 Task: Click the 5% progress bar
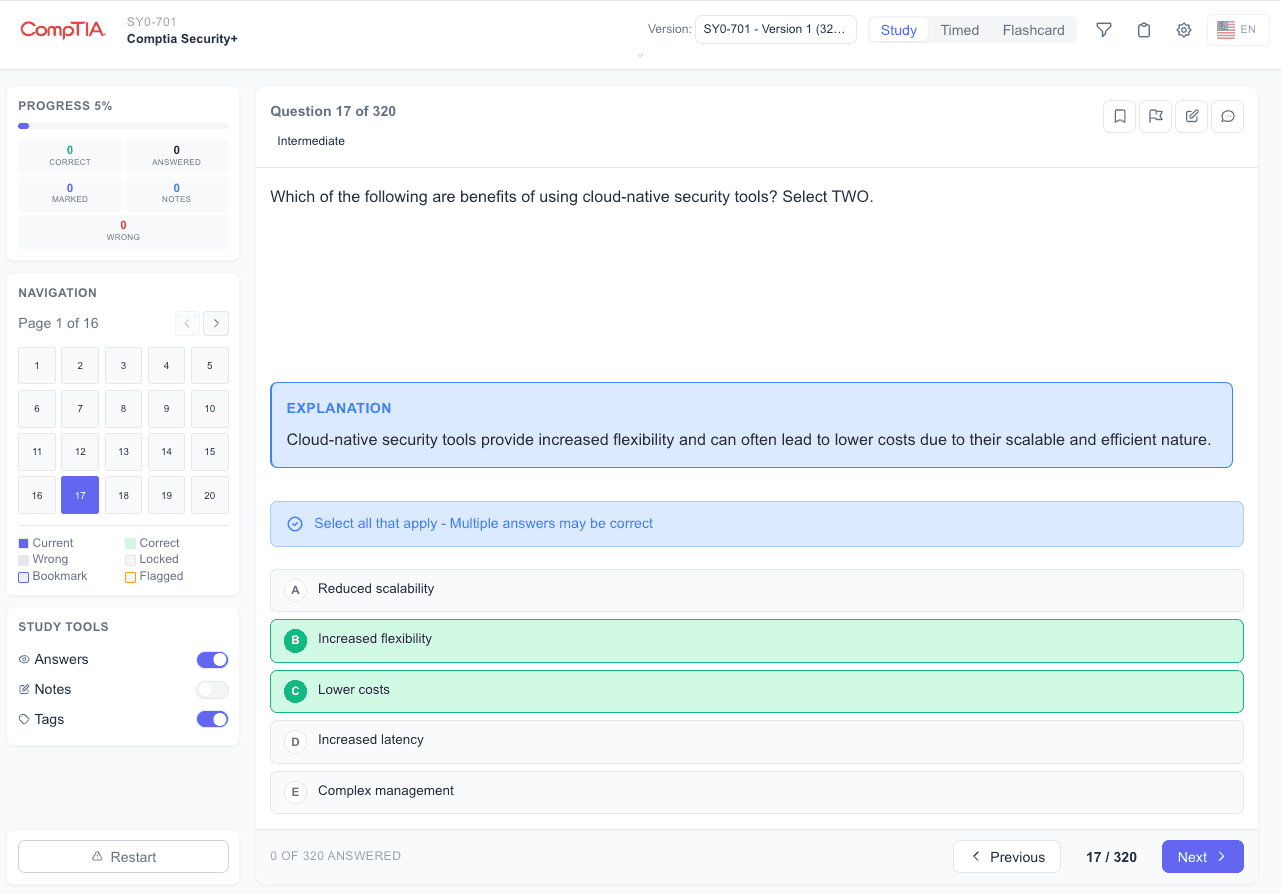coord(123,125)
